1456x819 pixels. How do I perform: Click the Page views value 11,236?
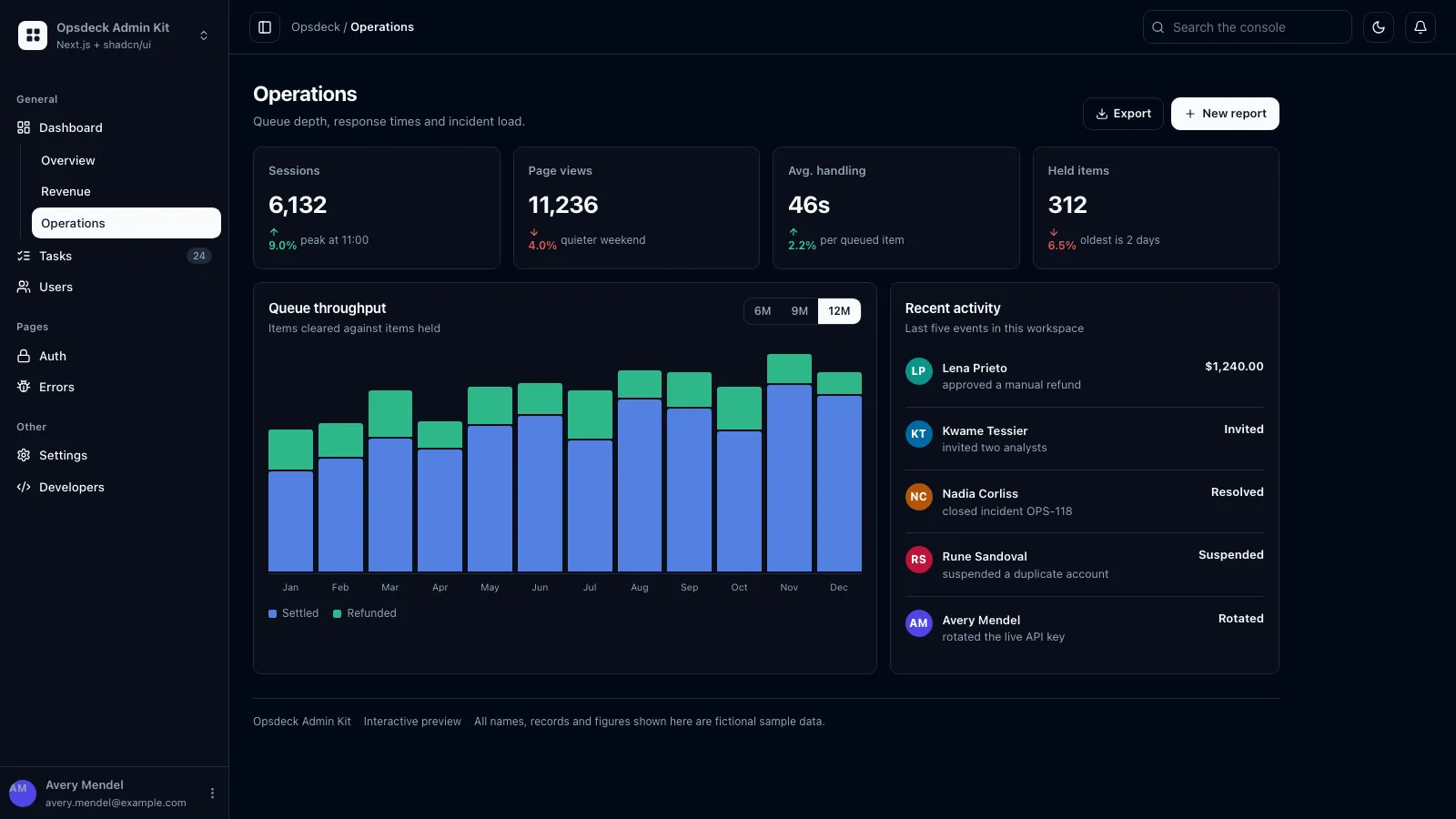click(563, 205)
